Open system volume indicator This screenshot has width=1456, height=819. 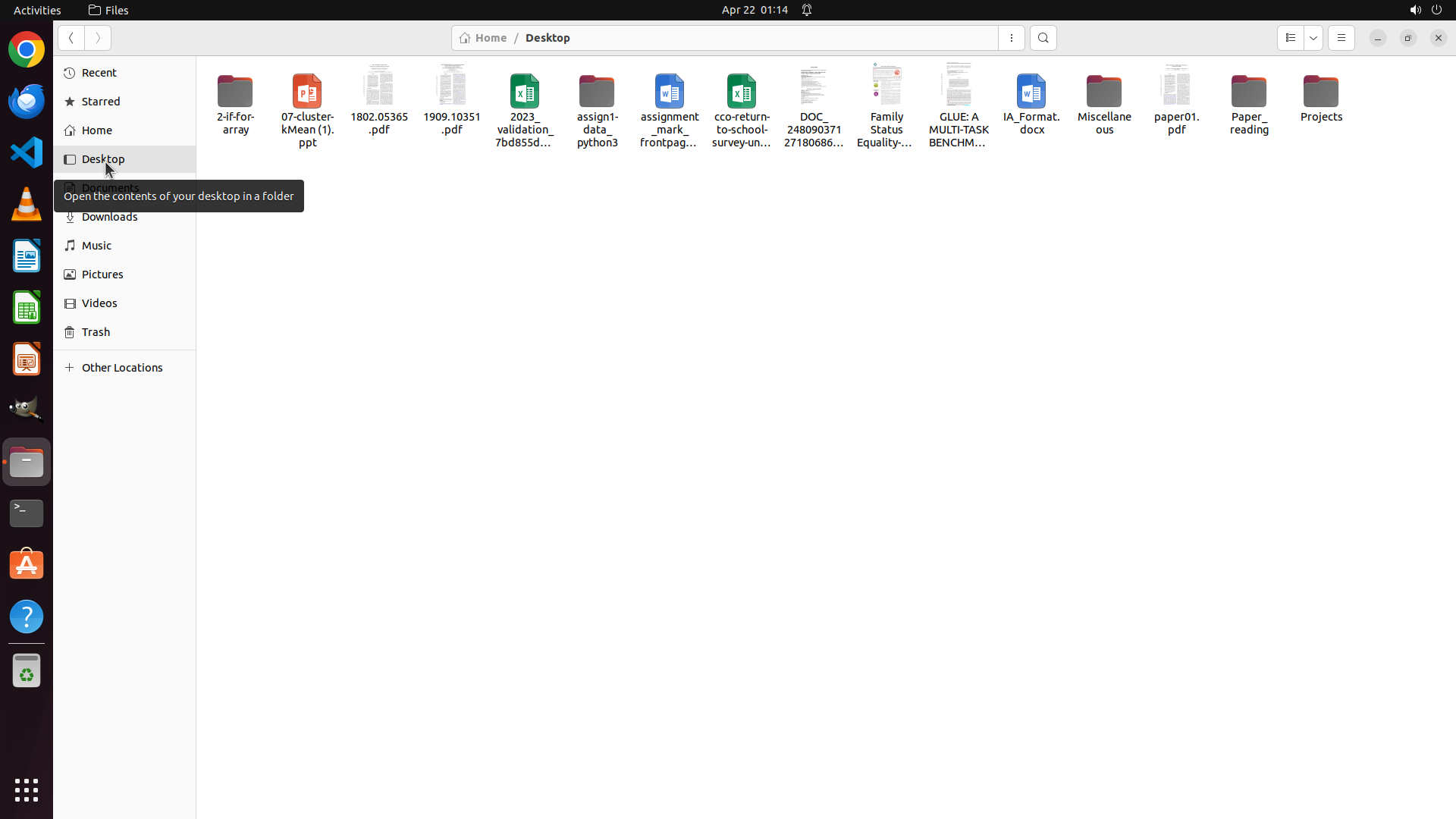pos(1414,10)
